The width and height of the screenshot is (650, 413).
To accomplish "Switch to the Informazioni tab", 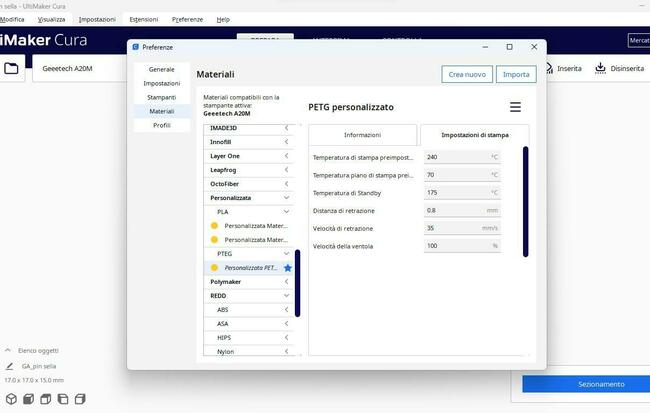I will 362,135.
